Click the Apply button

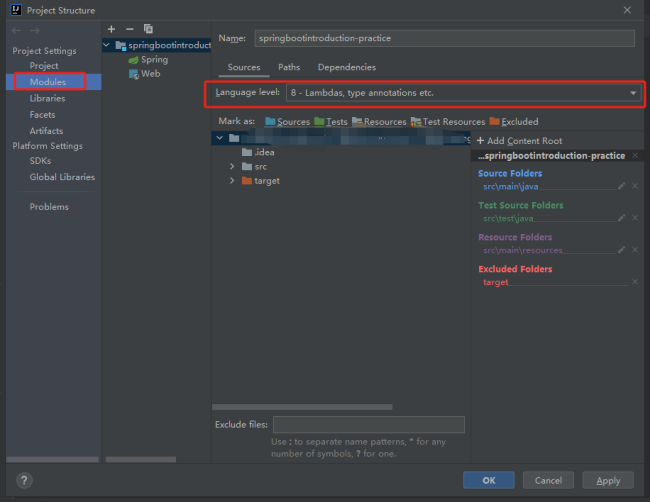608,480
